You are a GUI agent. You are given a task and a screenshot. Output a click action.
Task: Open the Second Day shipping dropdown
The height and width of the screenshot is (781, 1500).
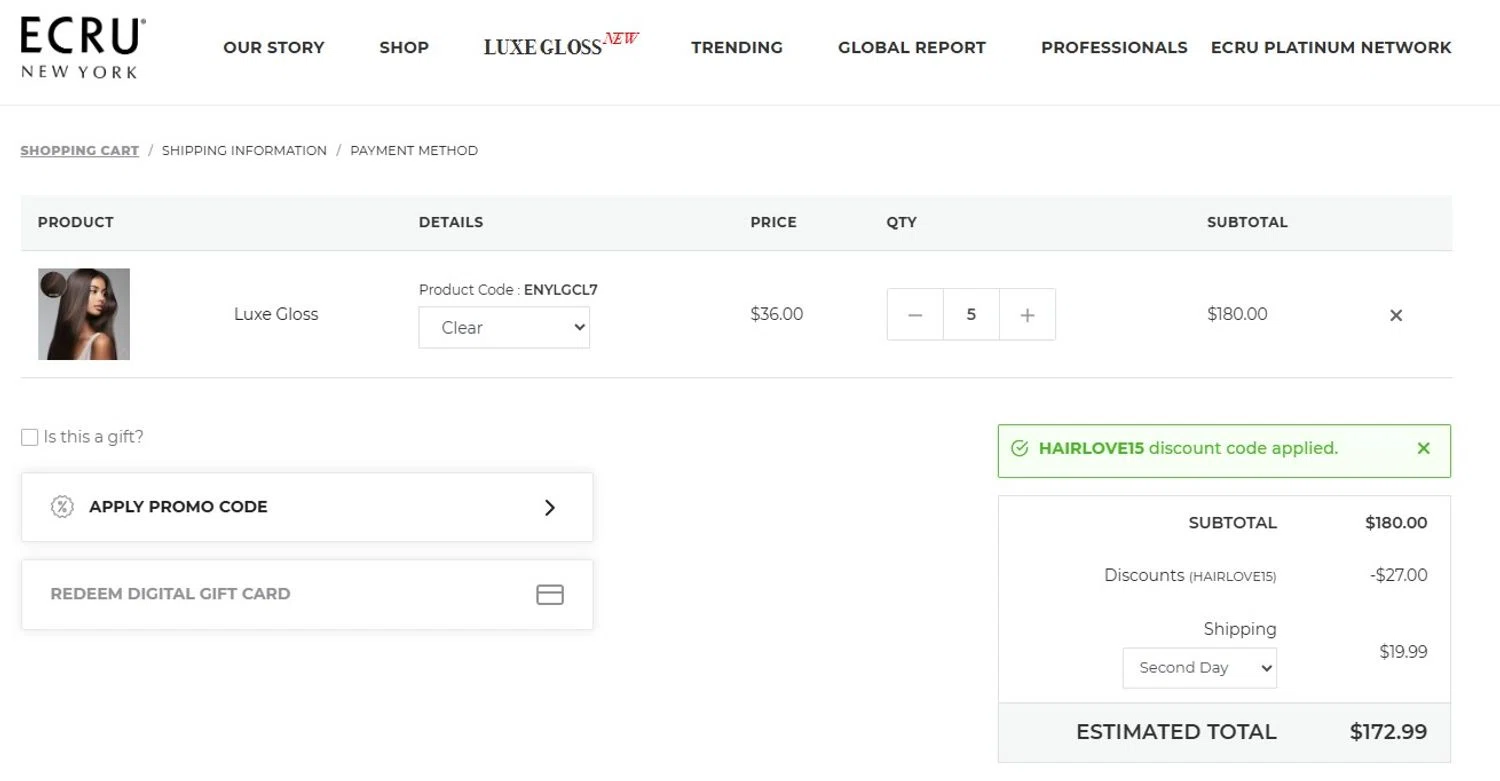click(x=1200, y=668)
